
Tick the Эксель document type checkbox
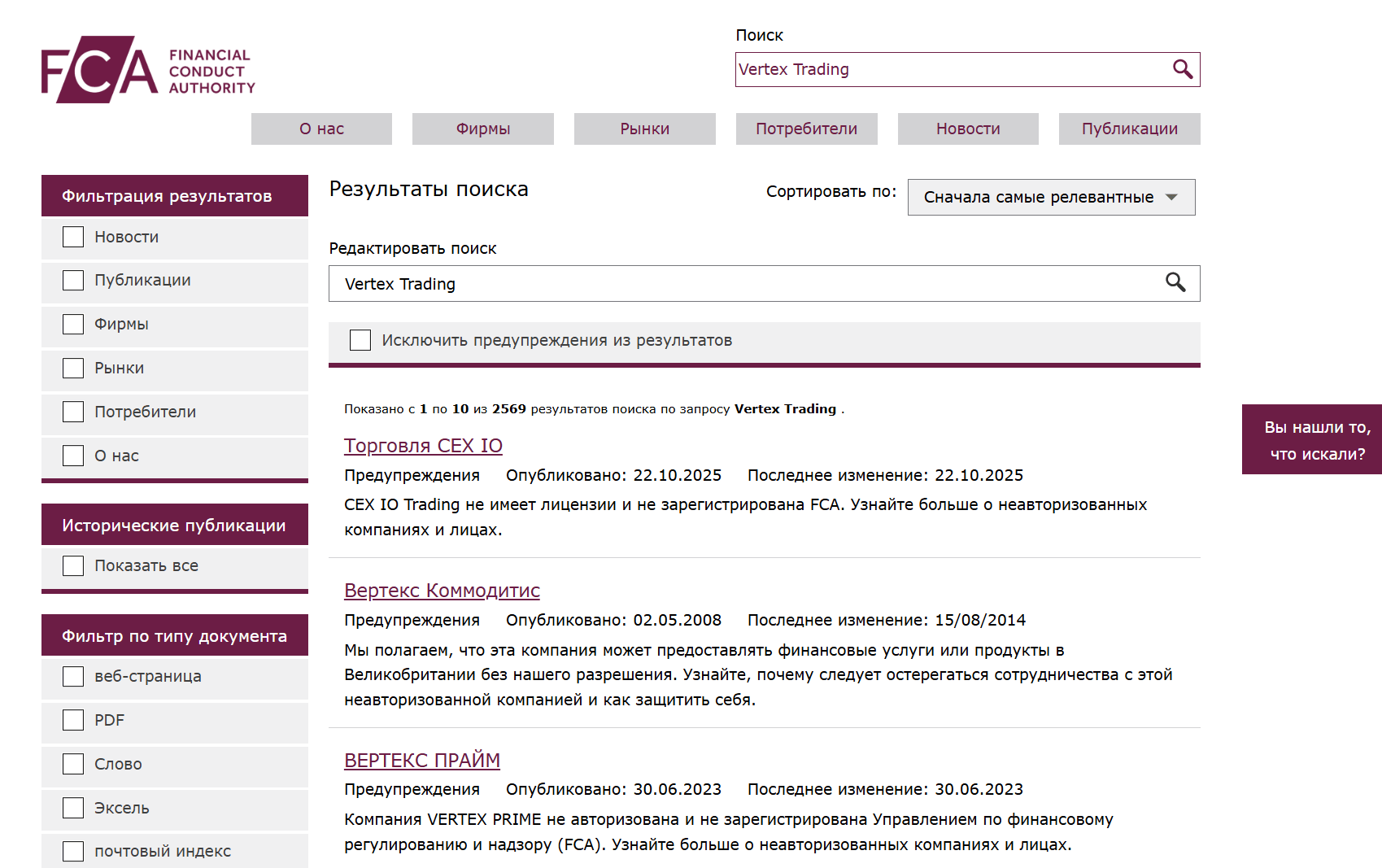pos(73,808)
